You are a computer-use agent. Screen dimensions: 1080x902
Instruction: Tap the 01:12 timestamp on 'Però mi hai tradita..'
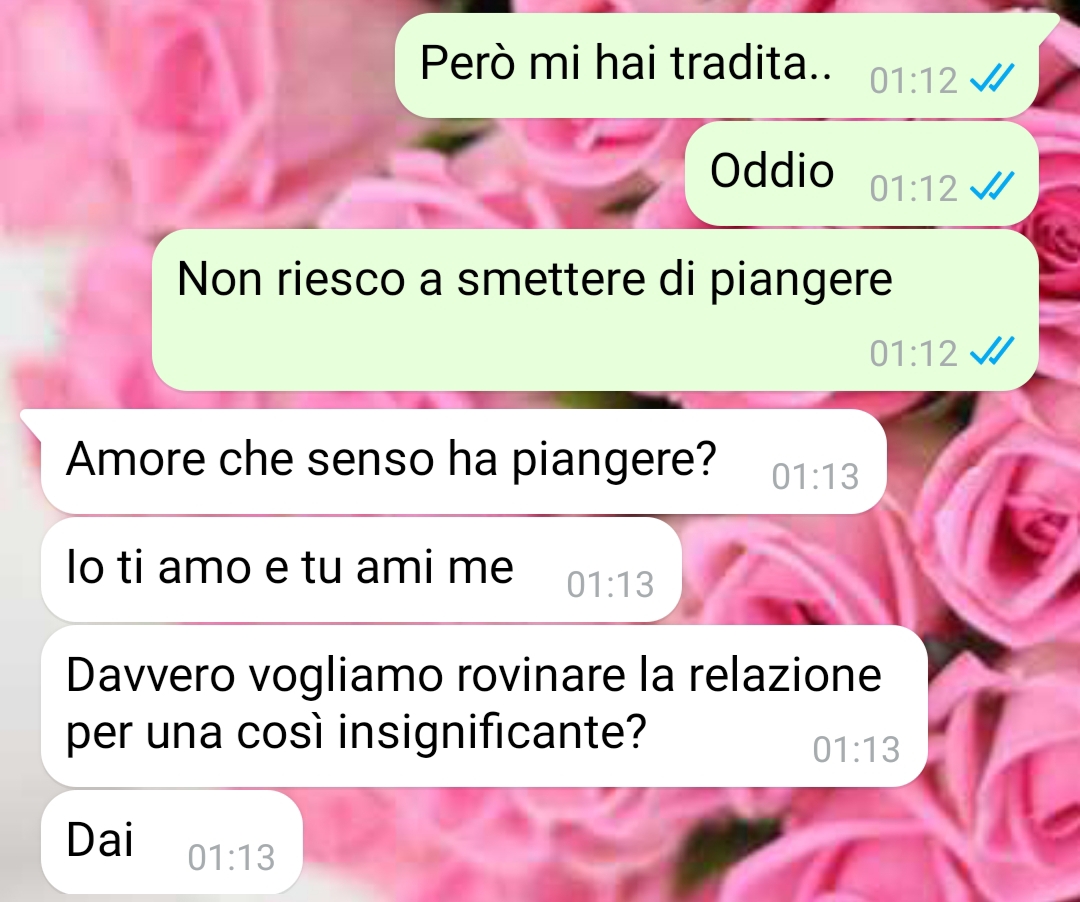(x=913, y=81)
